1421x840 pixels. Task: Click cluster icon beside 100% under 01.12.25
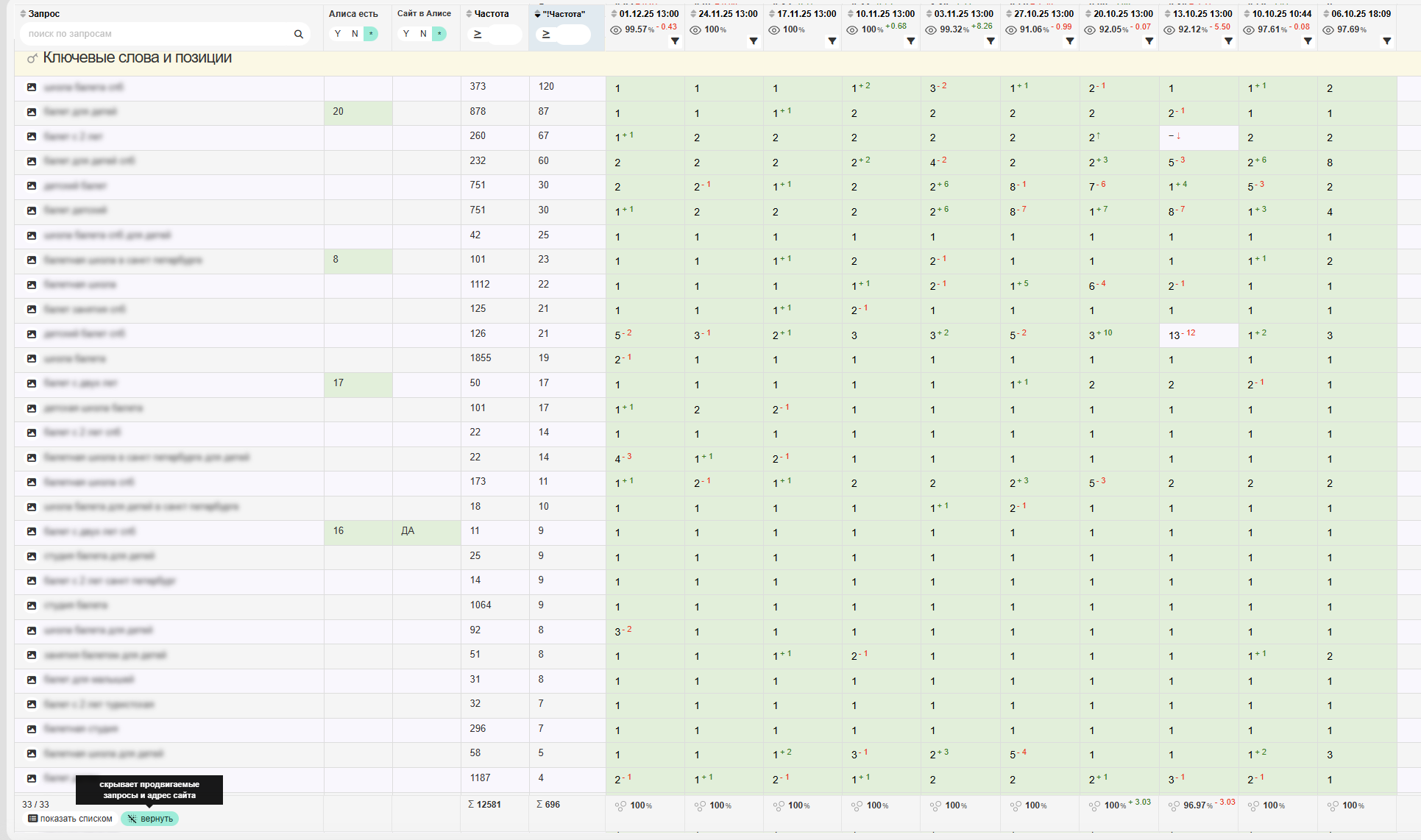coord(620,806)
